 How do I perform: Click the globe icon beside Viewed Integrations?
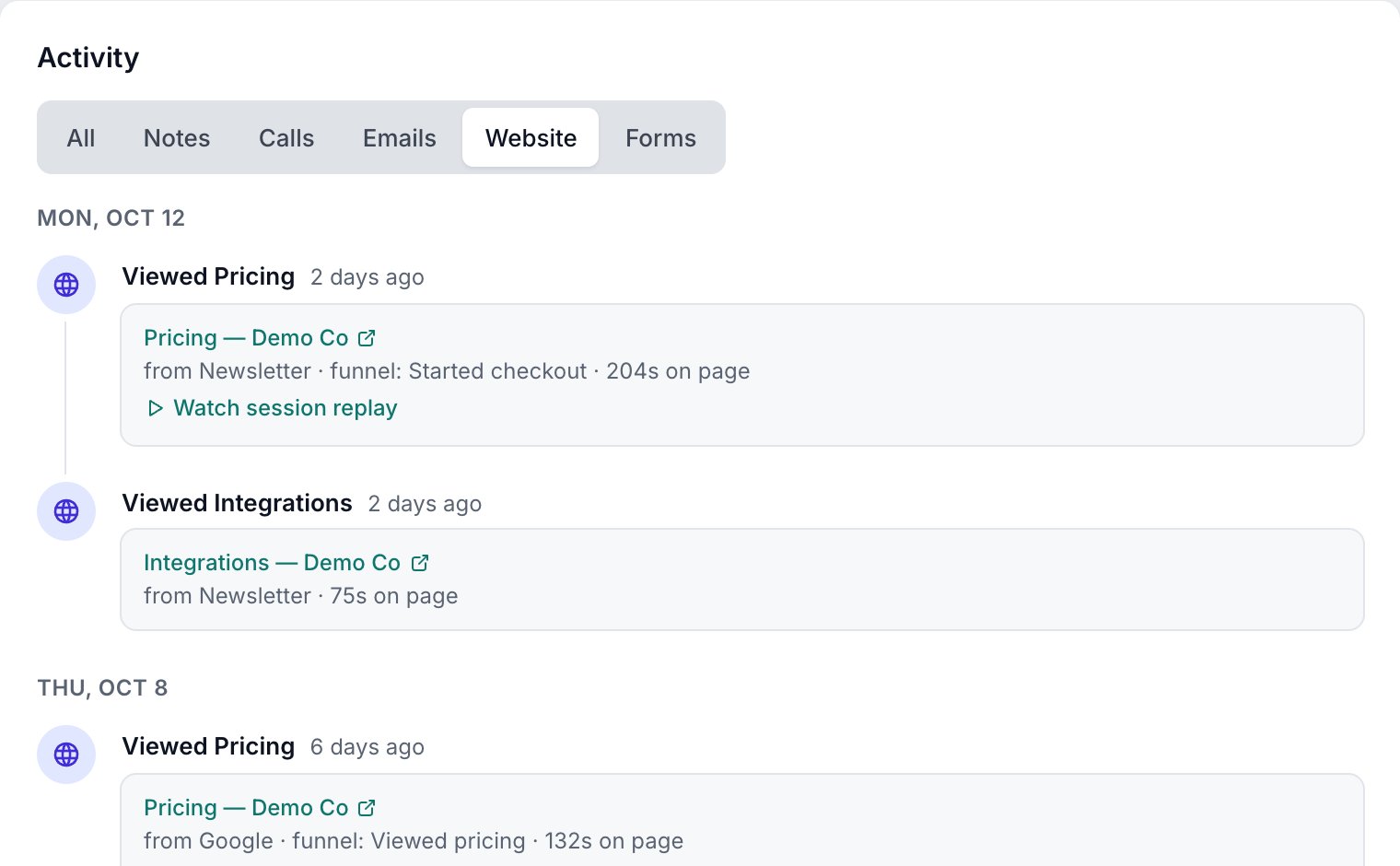[66, 511]
